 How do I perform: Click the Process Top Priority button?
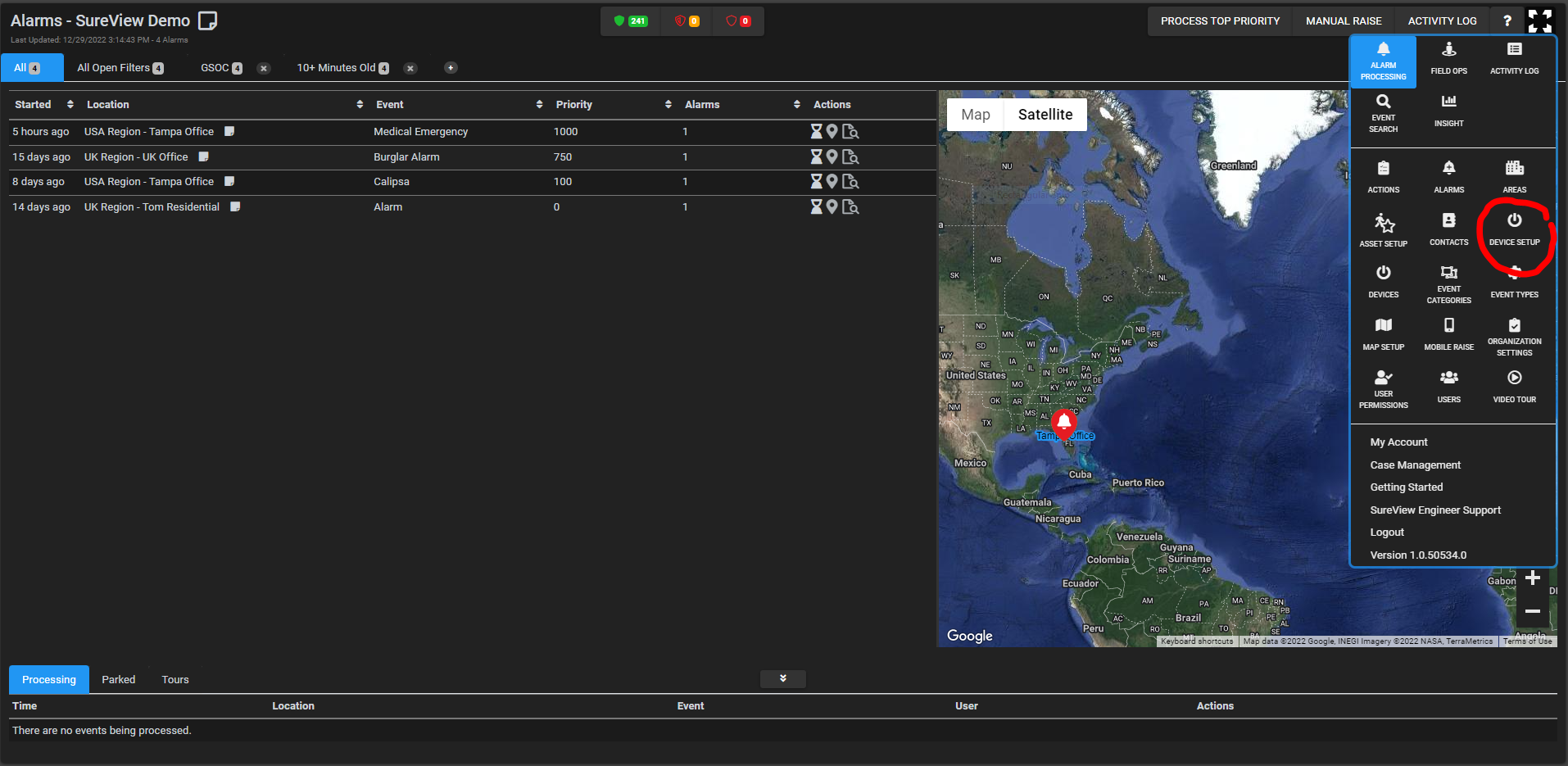pos(1219,21)
